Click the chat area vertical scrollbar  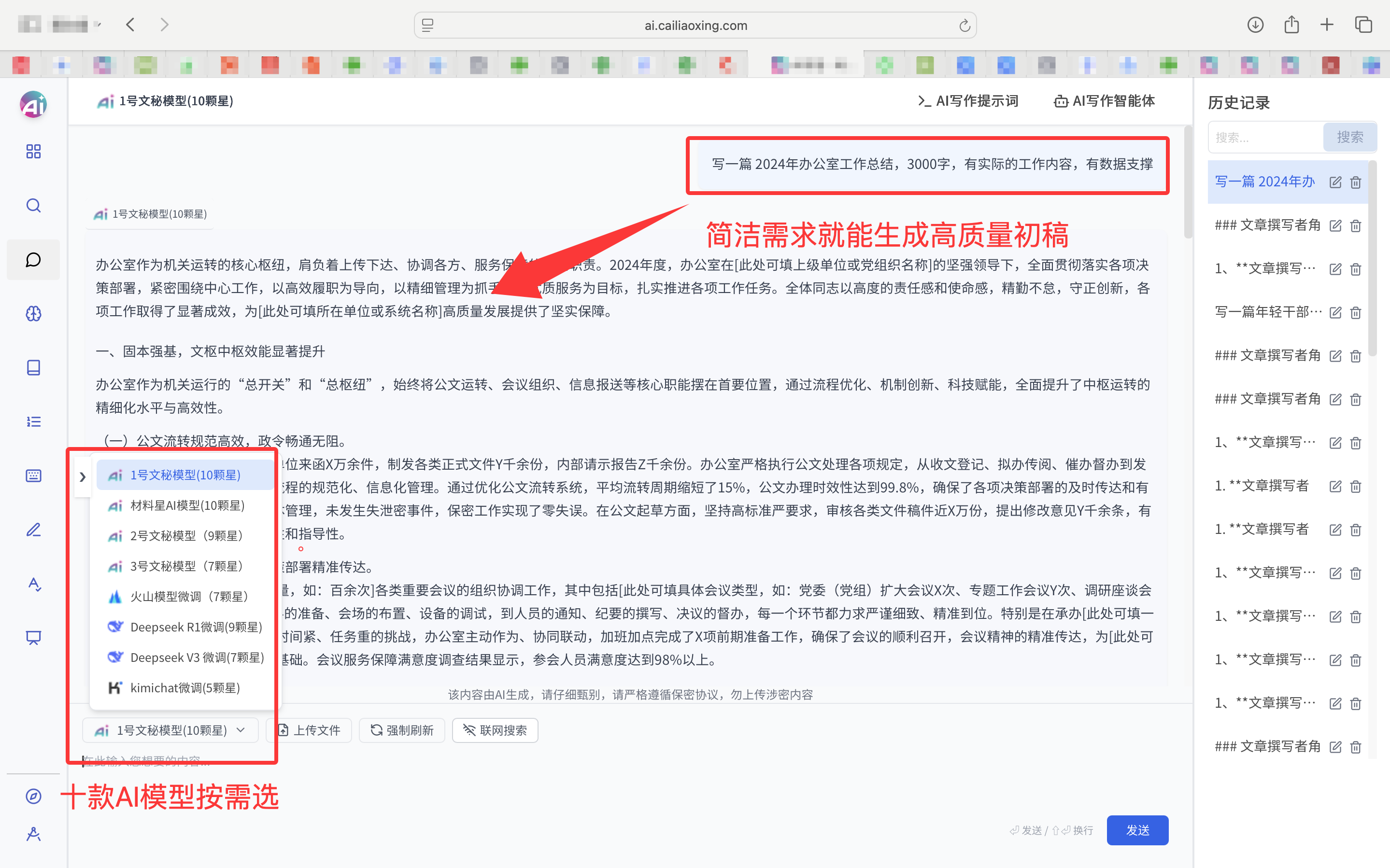click(1188, 182)
